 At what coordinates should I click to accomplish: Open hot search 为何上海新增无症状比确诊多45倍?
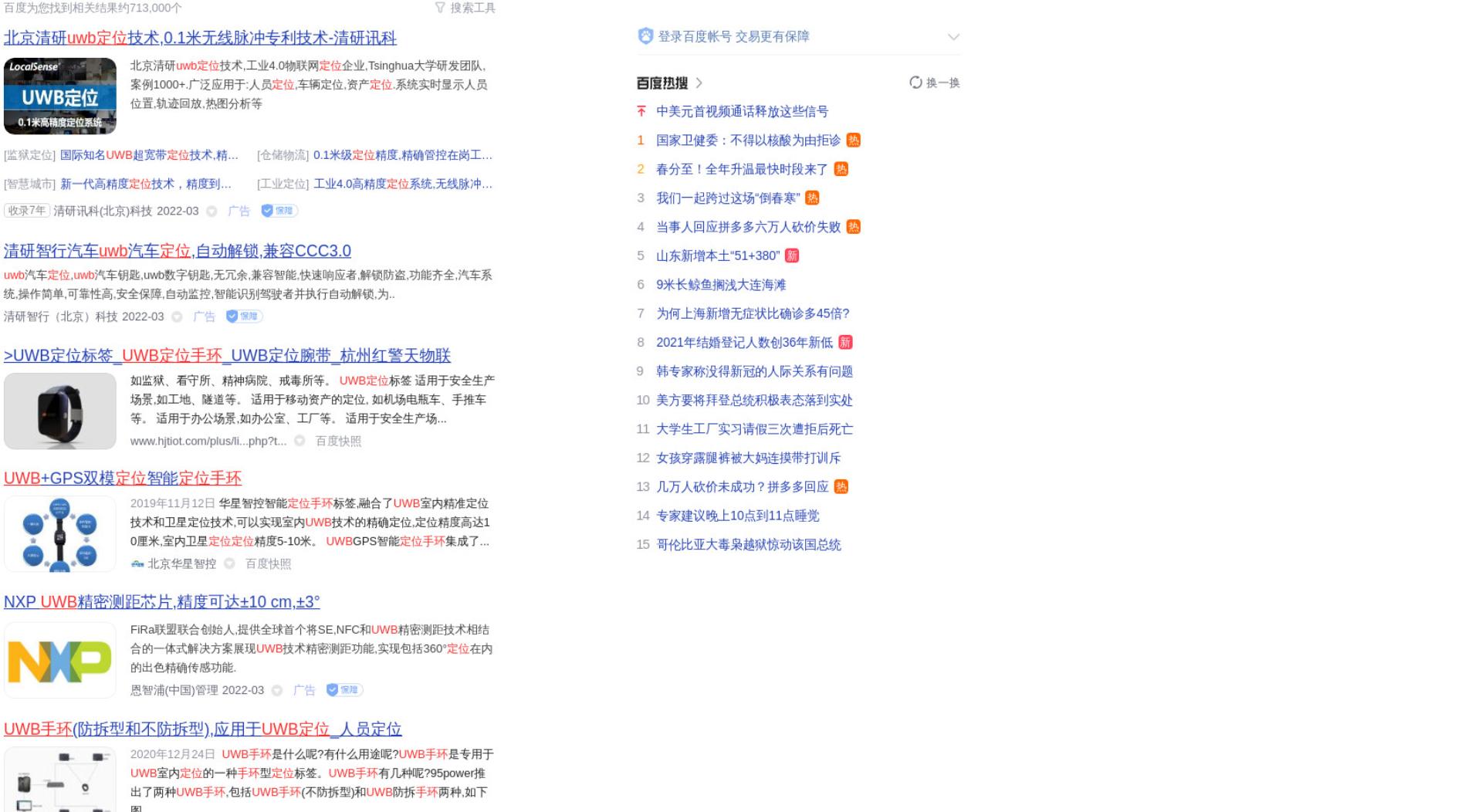point(753,314)
